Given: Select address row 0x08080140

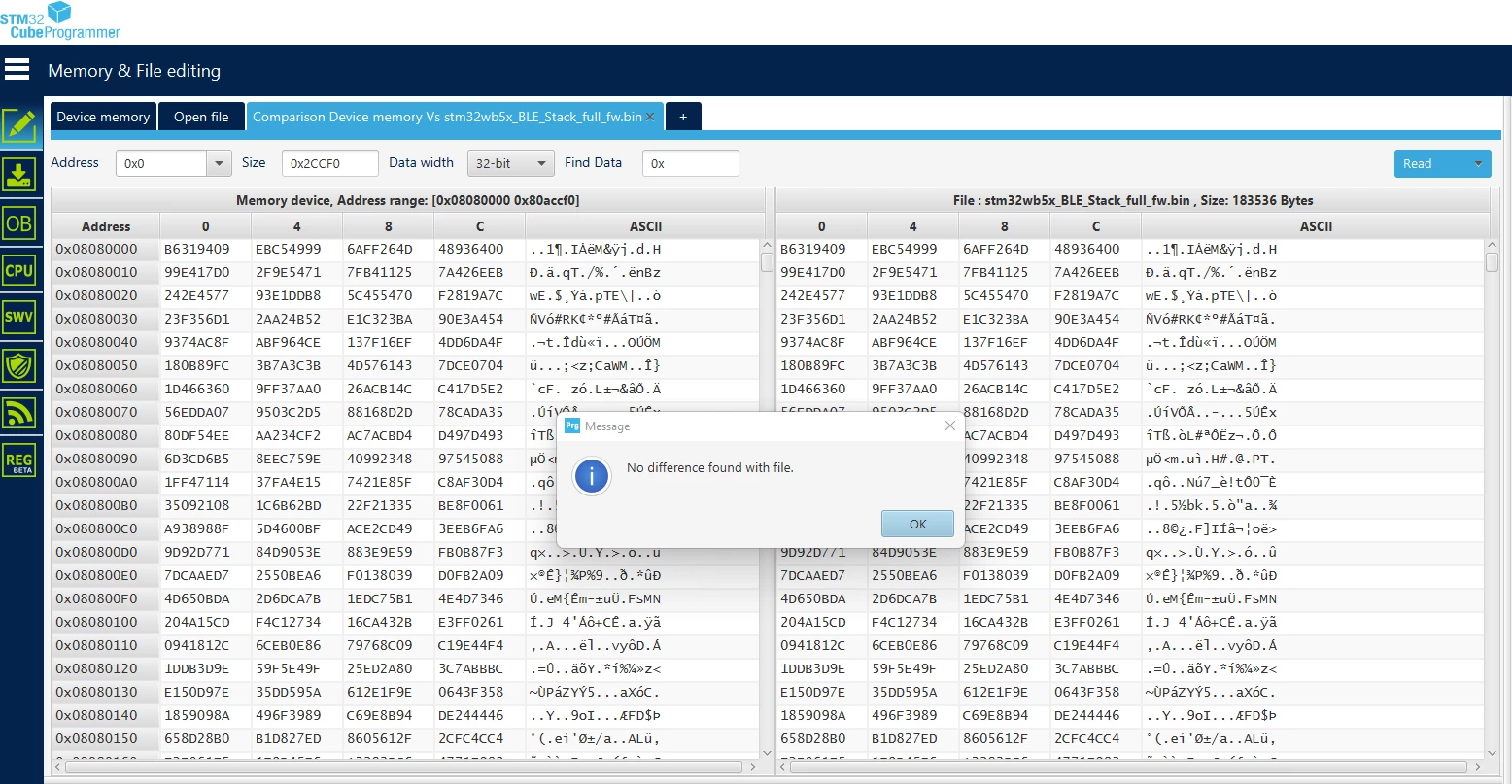Looking at the screenshot, I should (x=106, y=716).
